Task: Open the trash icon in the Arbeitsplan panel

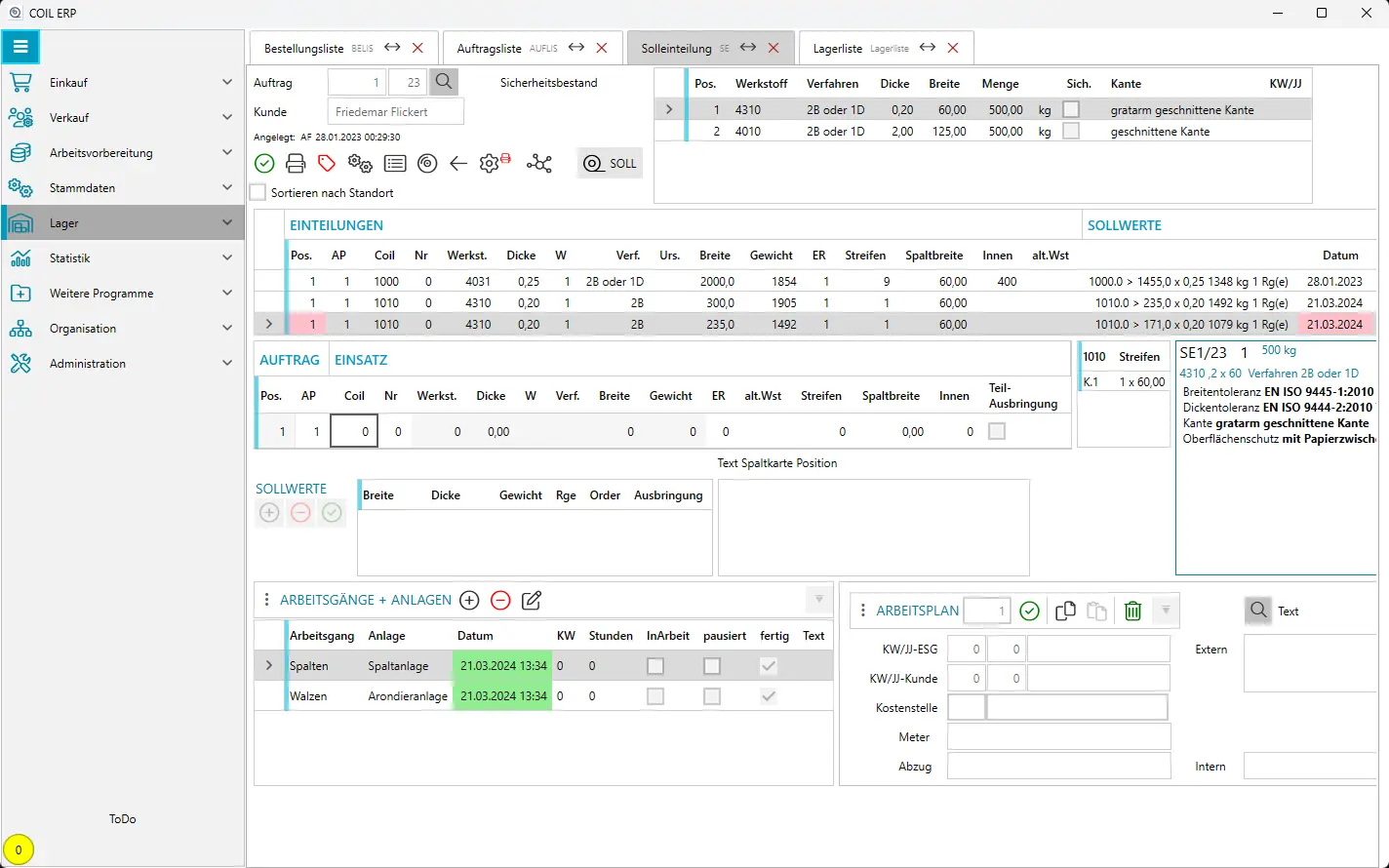Action: click(x=1132, y=610)
